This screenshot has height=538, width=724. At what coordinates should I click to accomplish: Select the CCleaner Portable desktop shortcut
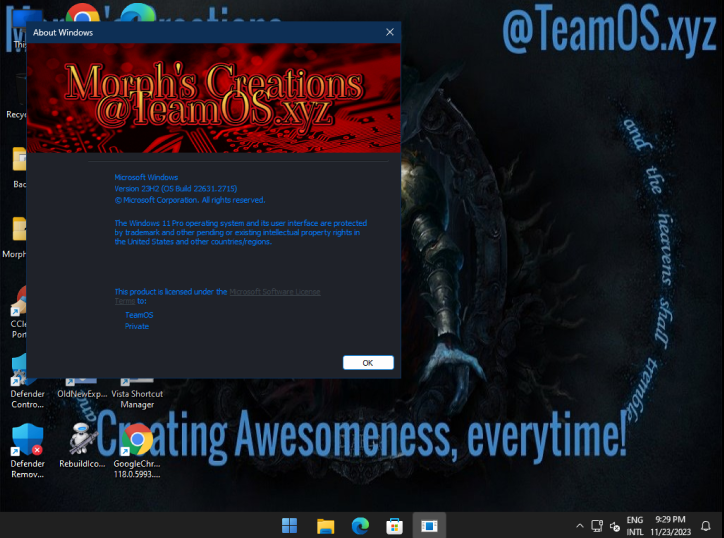pos(18,312)
